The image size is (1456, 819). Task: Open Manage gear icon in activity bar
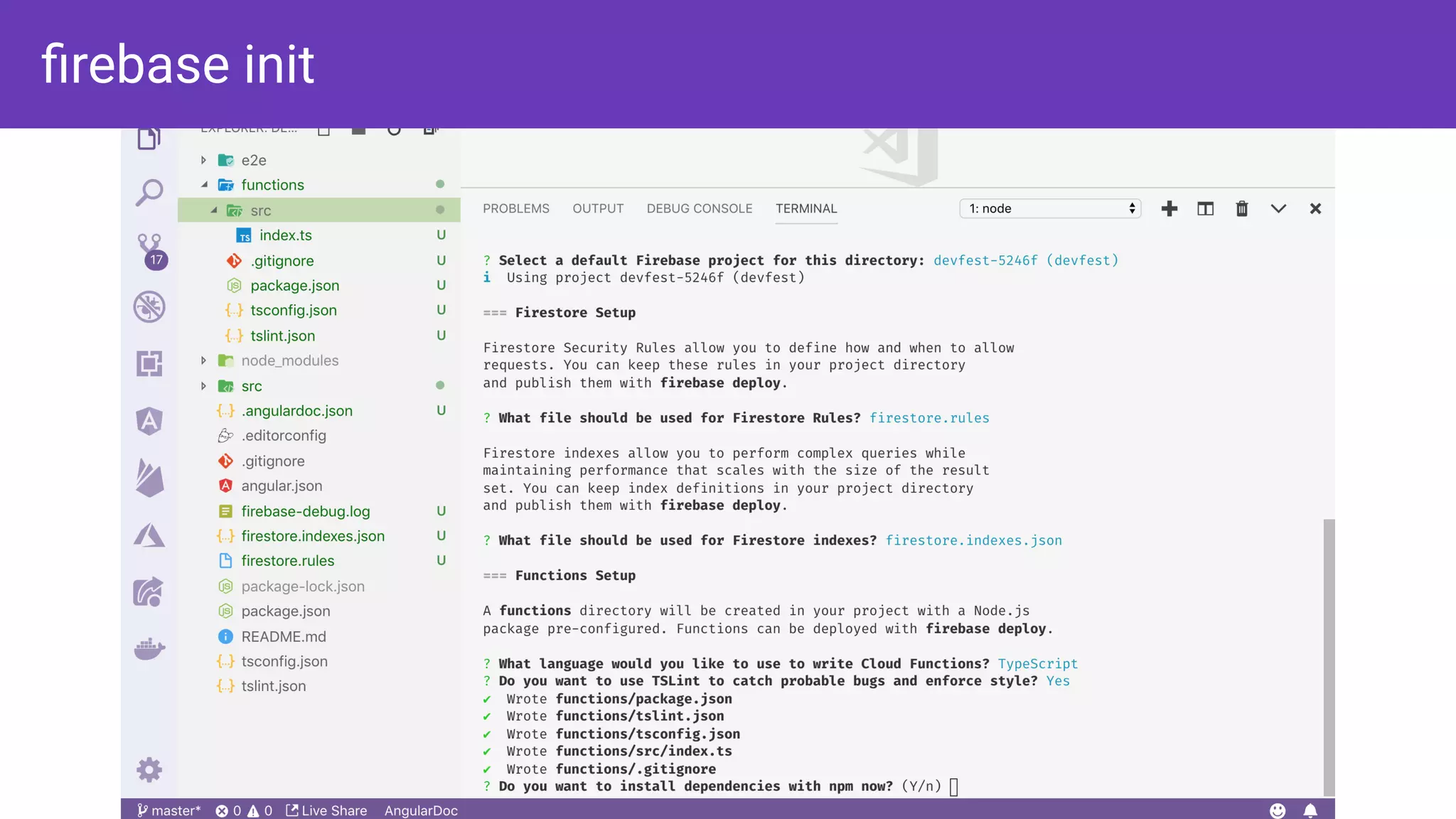click(x=149, y=770)
